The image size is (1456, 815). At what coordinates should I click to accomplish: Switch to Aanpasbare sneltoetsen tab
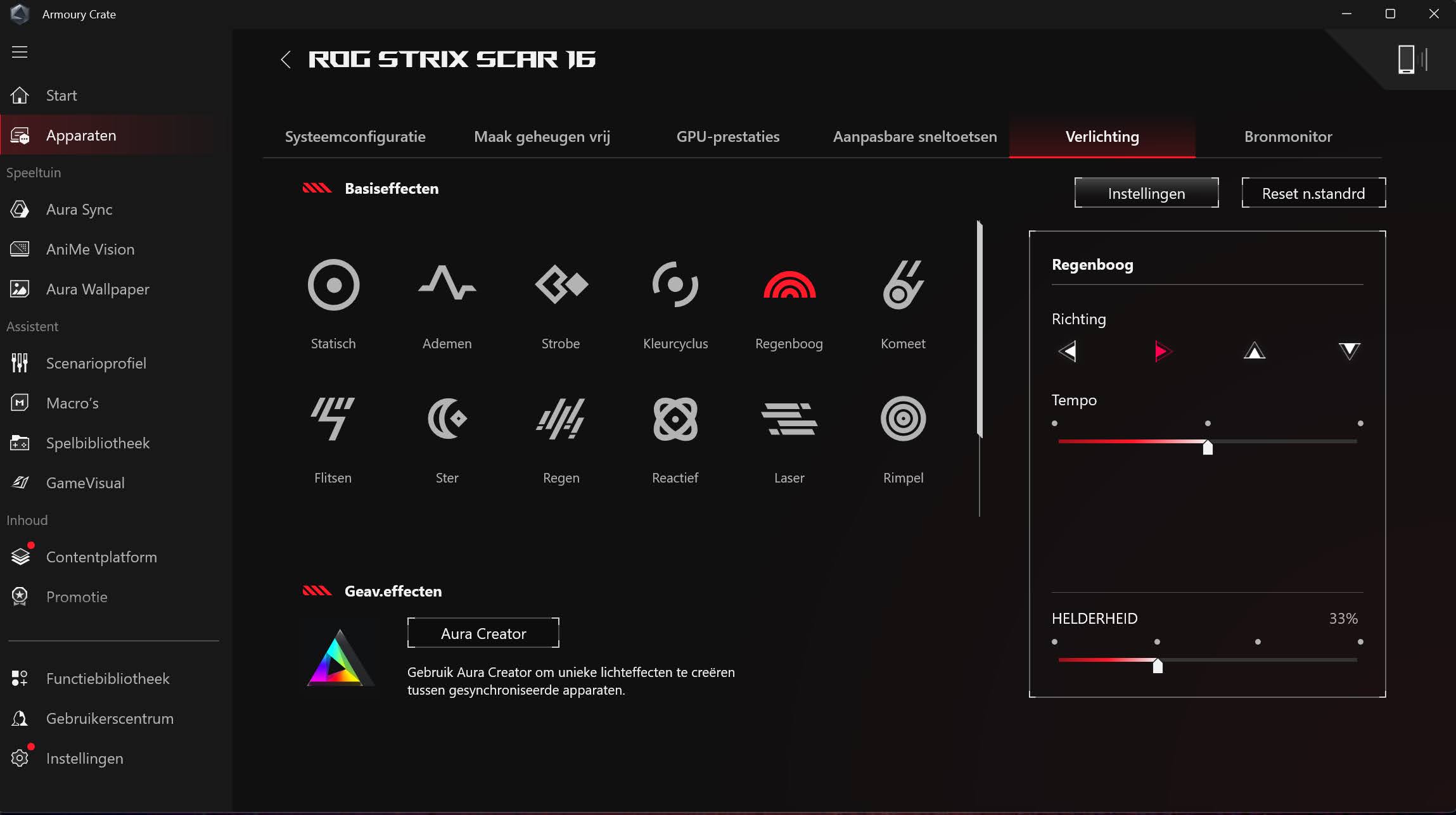click(x=915, y=137)
